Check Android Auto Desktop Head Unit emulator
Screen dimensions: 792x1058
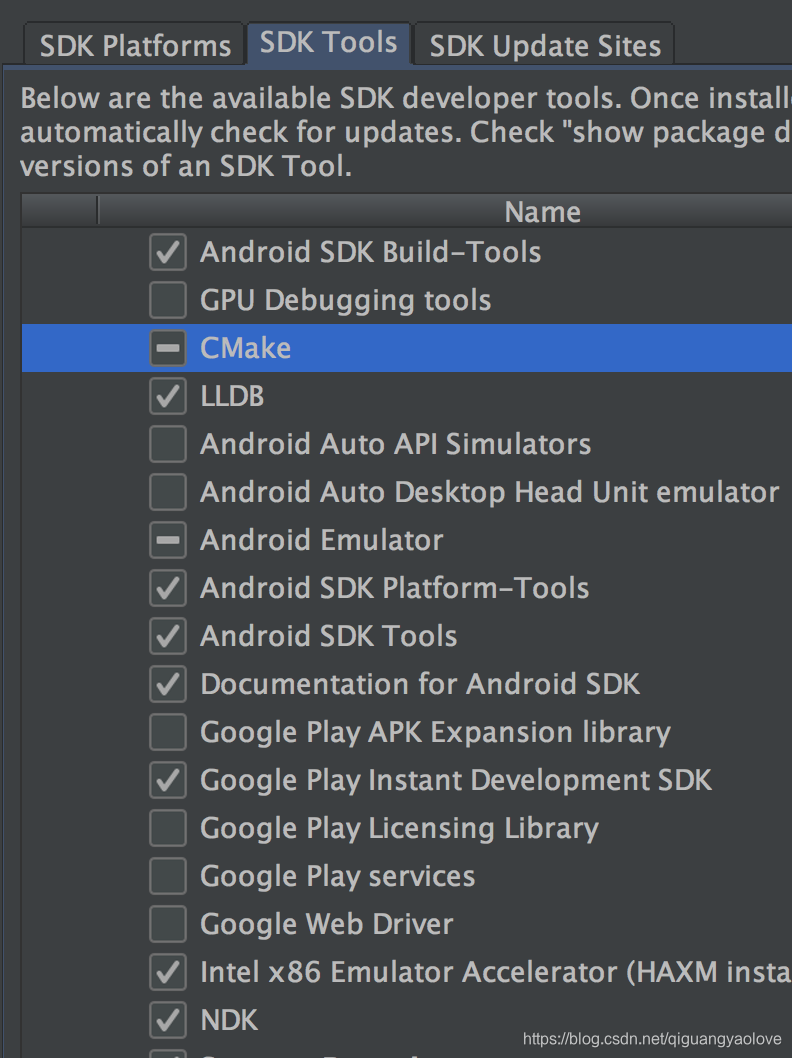[167, 492]
